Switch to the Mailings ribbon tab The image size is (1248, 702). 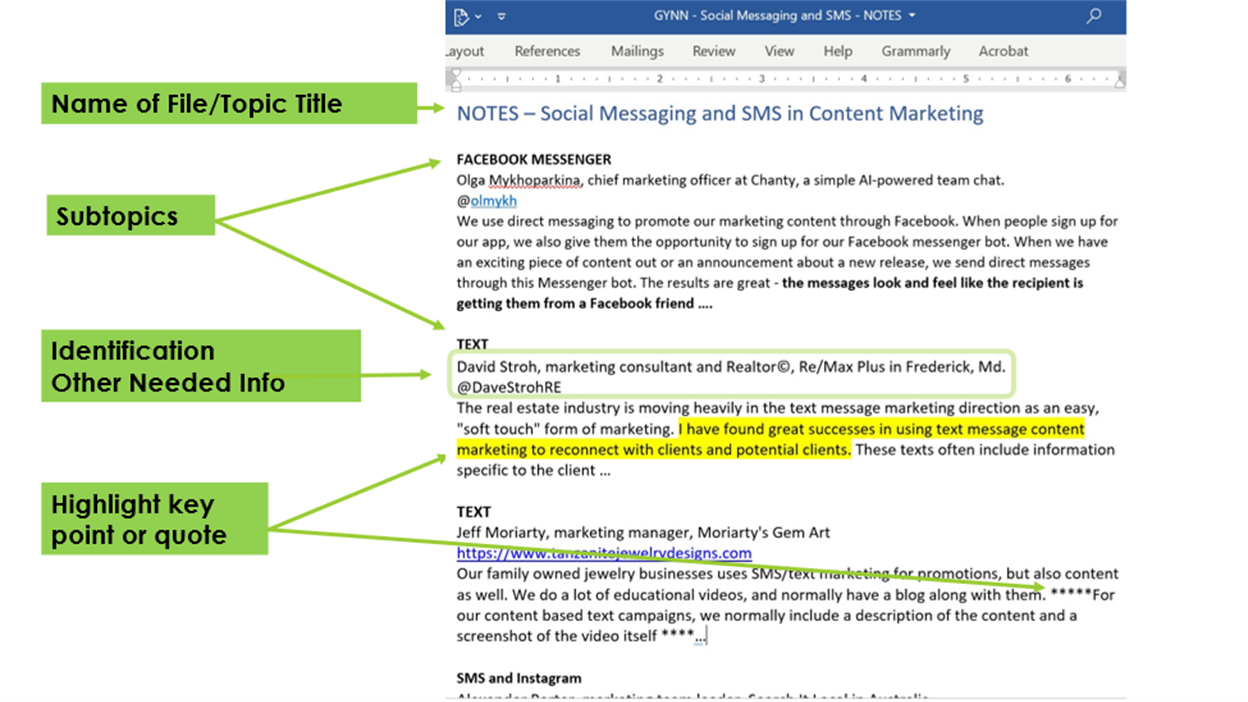[637, 51]
